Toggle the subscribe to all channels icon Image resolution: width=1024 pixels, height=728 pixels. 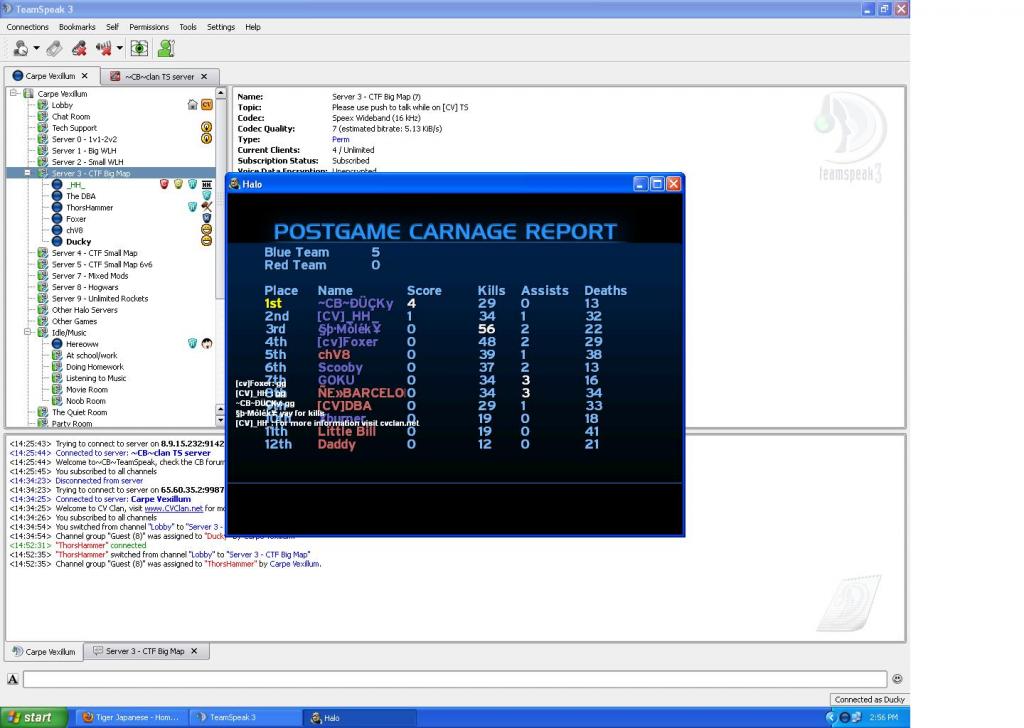coord(139,48)
